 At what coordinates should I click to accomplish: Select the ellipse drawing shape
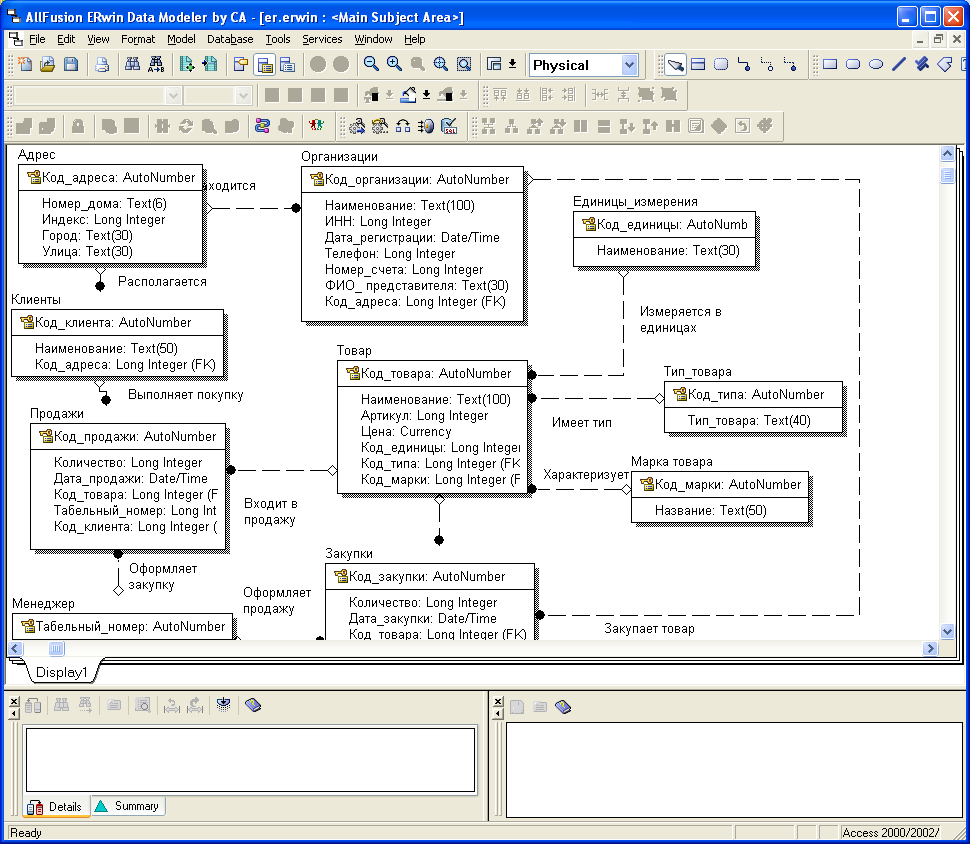point(876,64)
